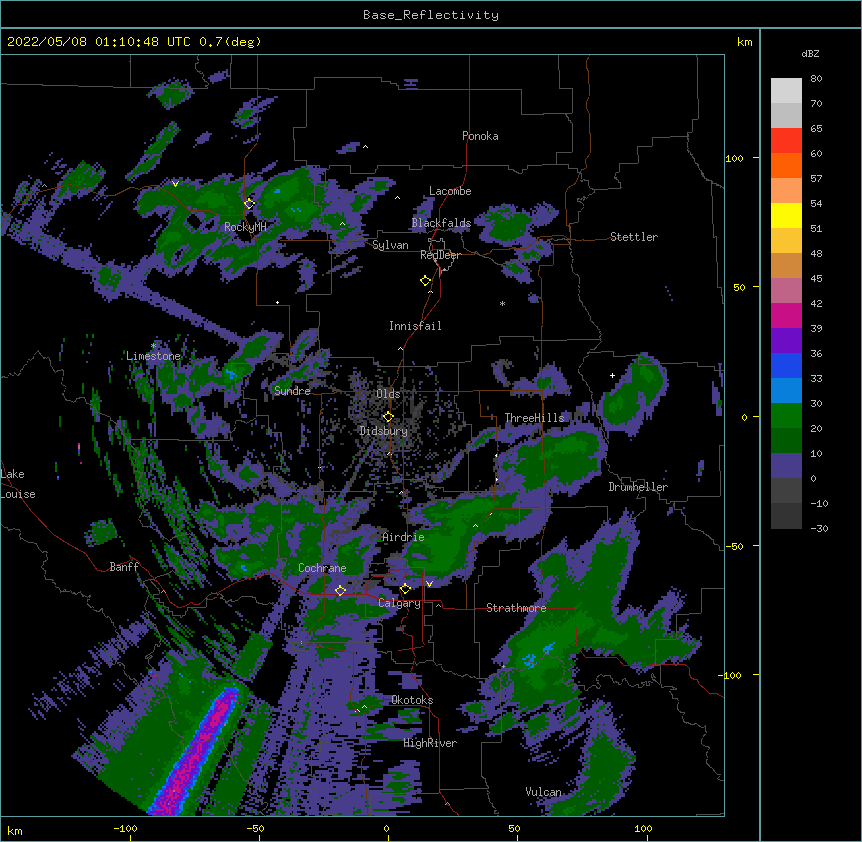Screen dimensions: 862x842
Task: Select the yellow diamond marker below Olds
Action: tap(388, 416)
